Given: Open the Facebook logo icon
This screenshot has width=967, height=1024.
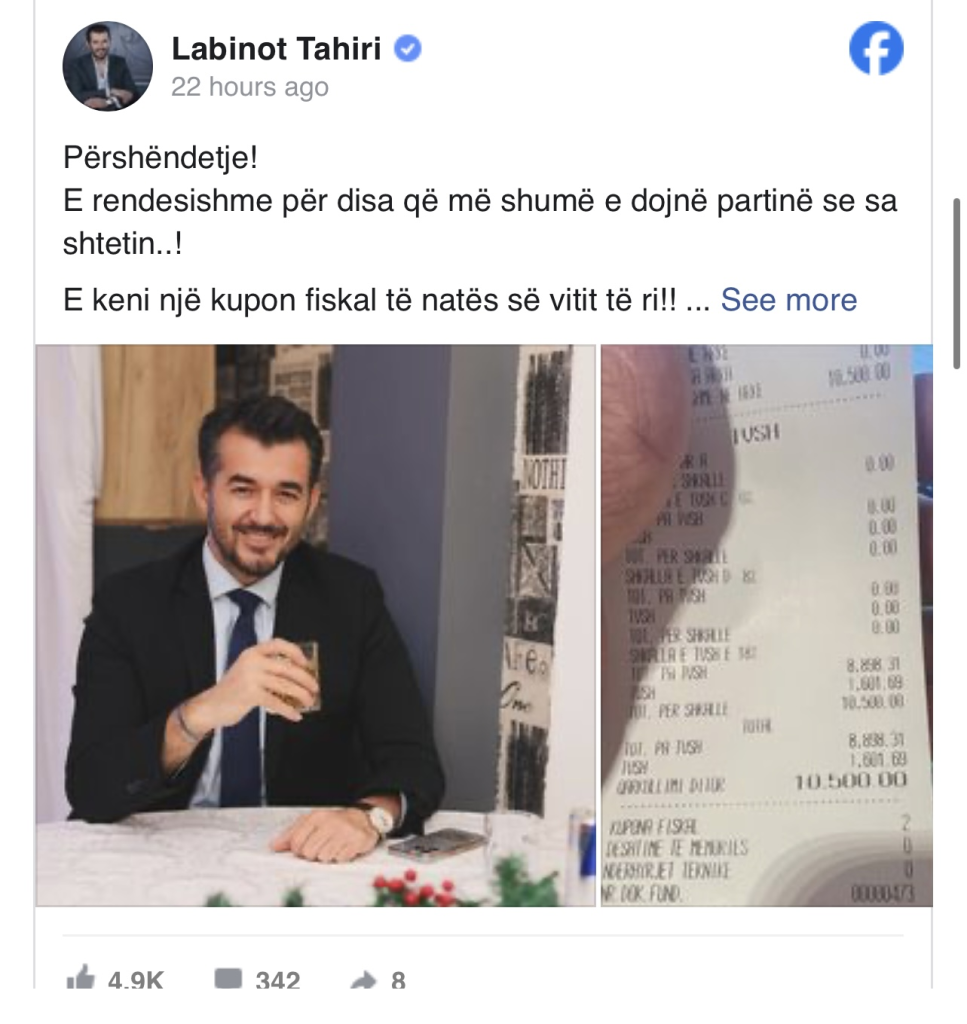Looking at the screenshot, I should (x=876, y=48).
